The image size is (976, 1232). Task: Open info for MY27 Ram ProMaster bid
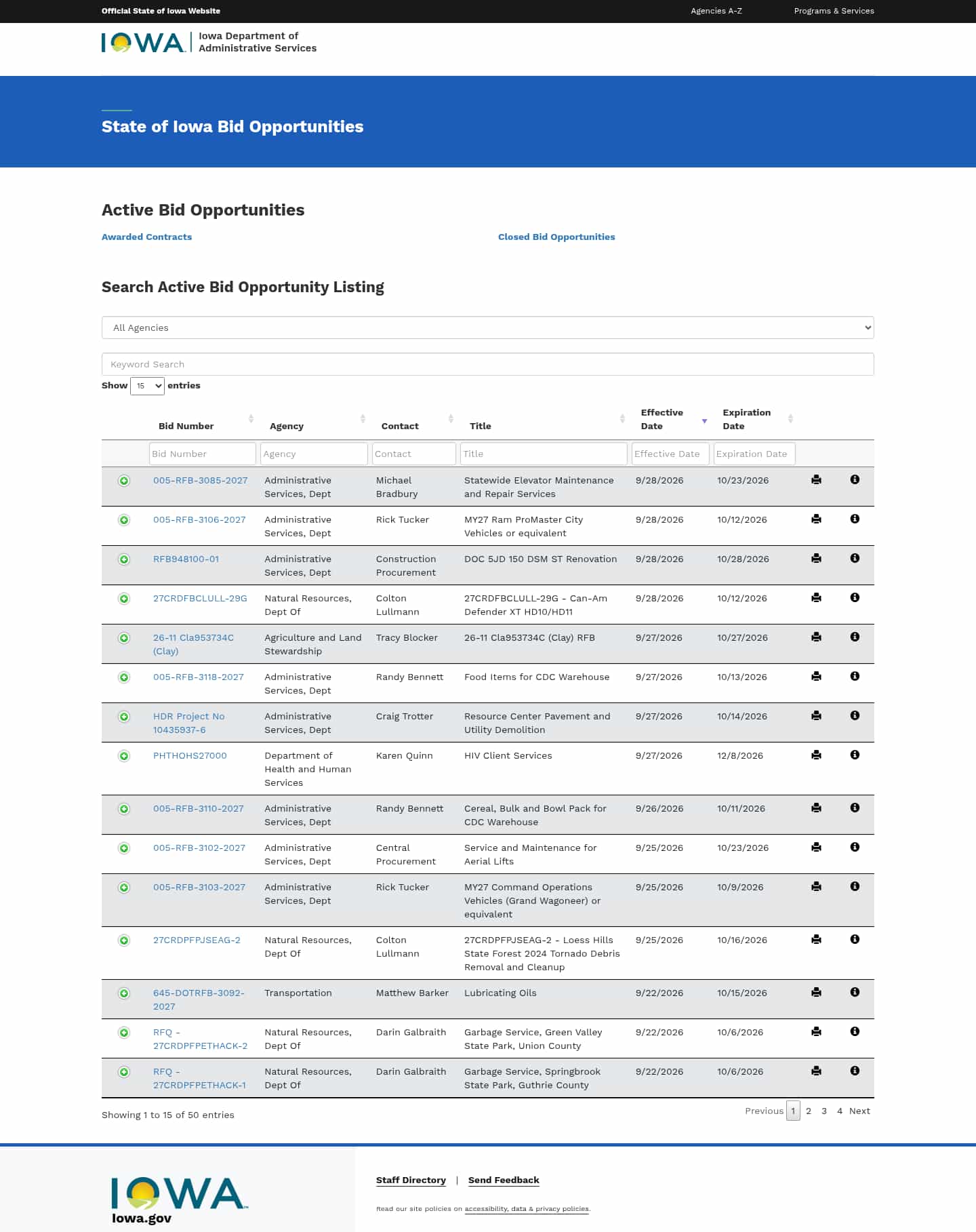pyautogui.click(x=855, y=519)
